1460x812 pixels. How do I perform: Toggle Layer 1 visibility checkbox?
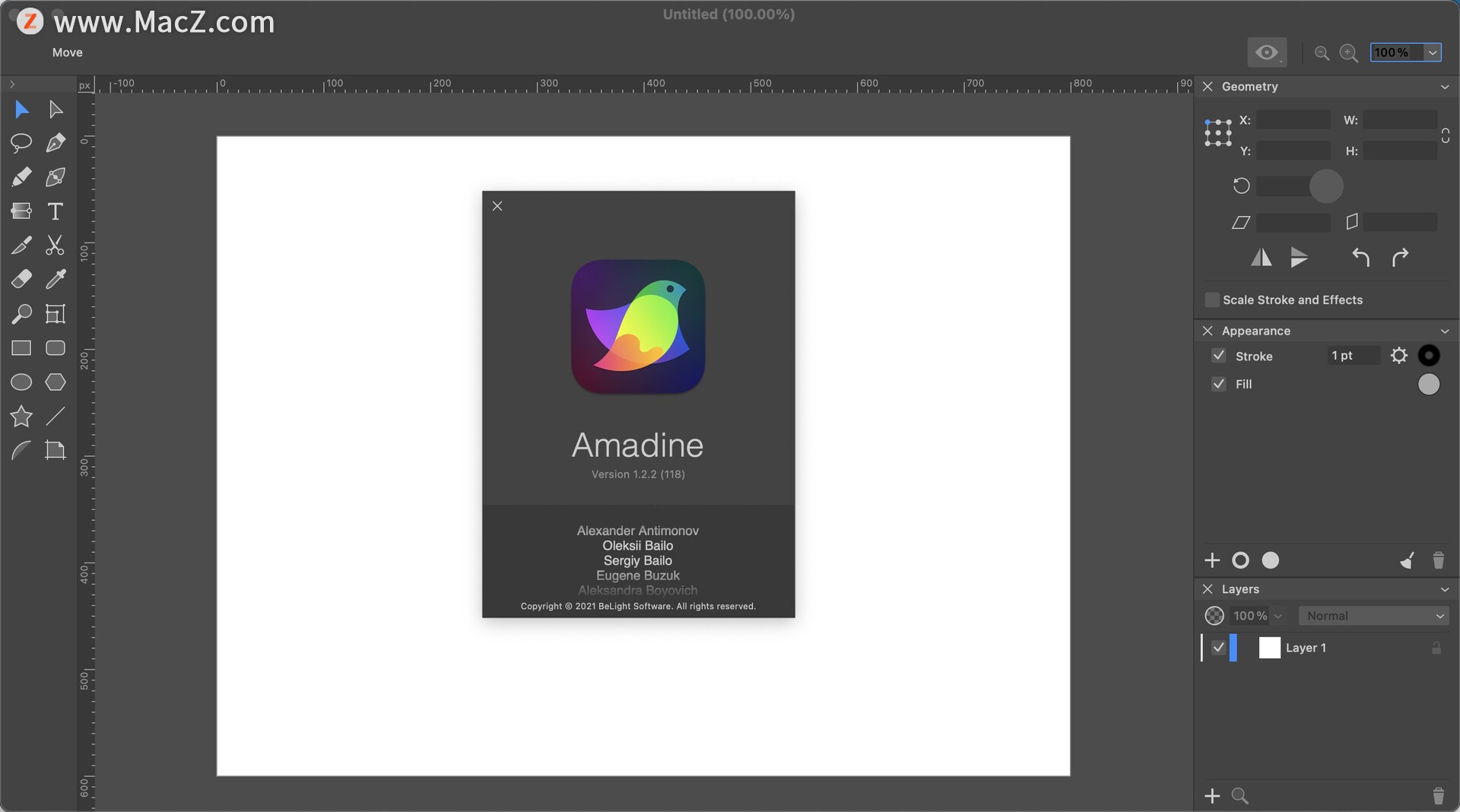tap(1218, 647)
